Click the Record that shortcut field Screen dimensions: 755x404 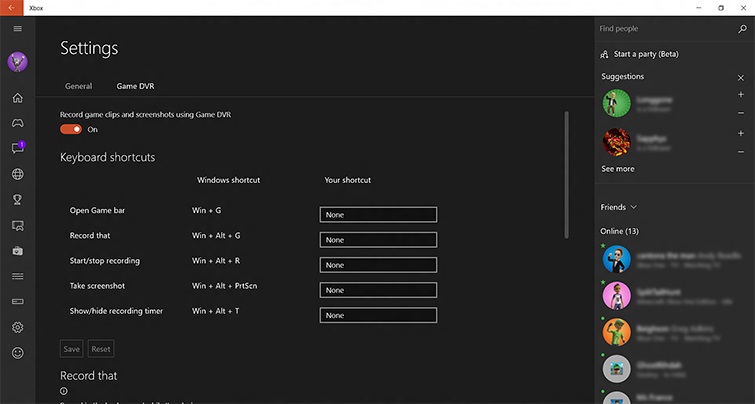pyautogui.click(x=378, y=240)
